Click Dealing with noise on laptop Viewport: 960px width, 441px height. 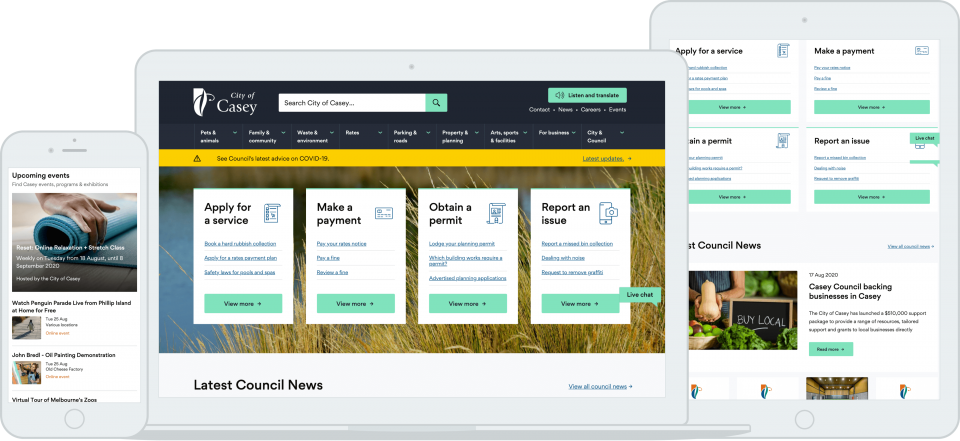coord(563,258)
